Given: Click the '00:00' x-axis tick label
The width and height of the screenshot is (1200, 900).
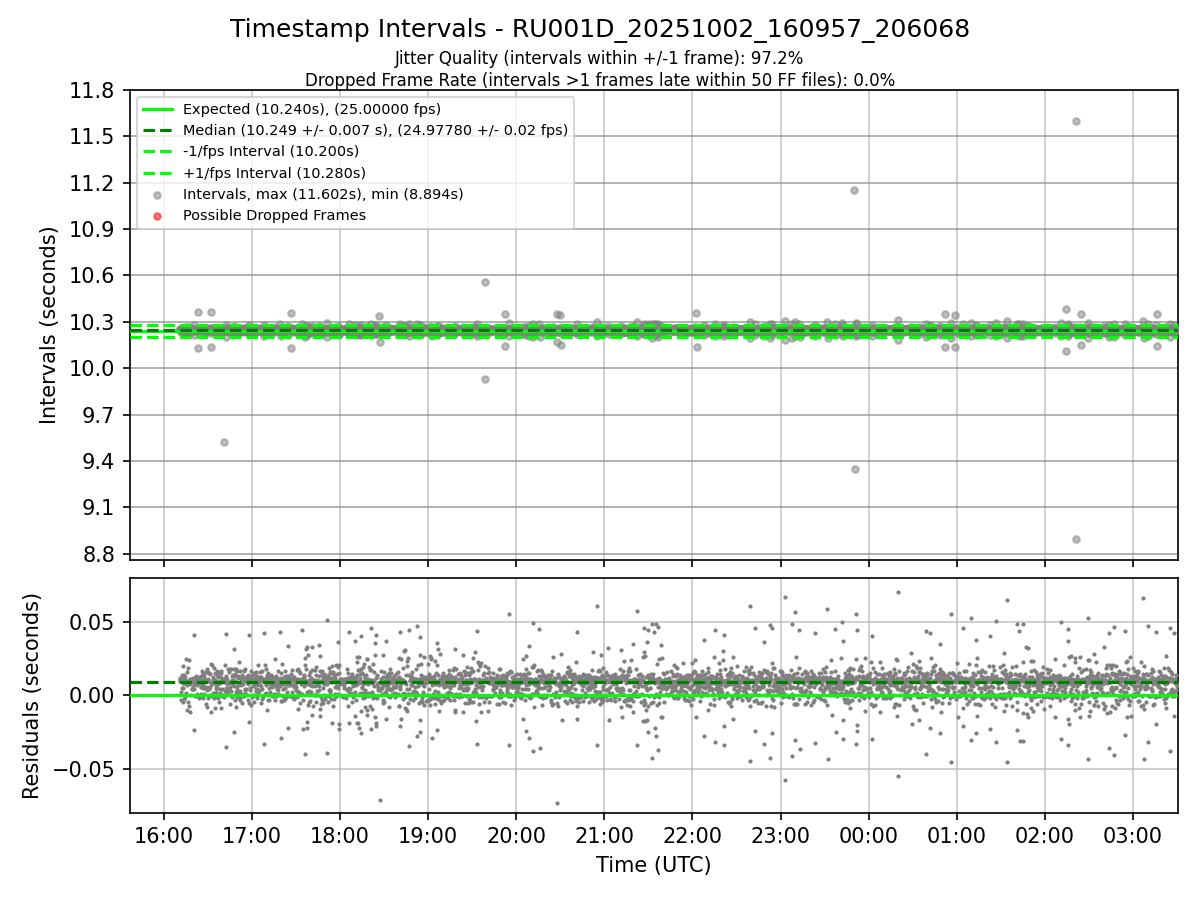Looking at the screenshot, I should click(868, 834).
